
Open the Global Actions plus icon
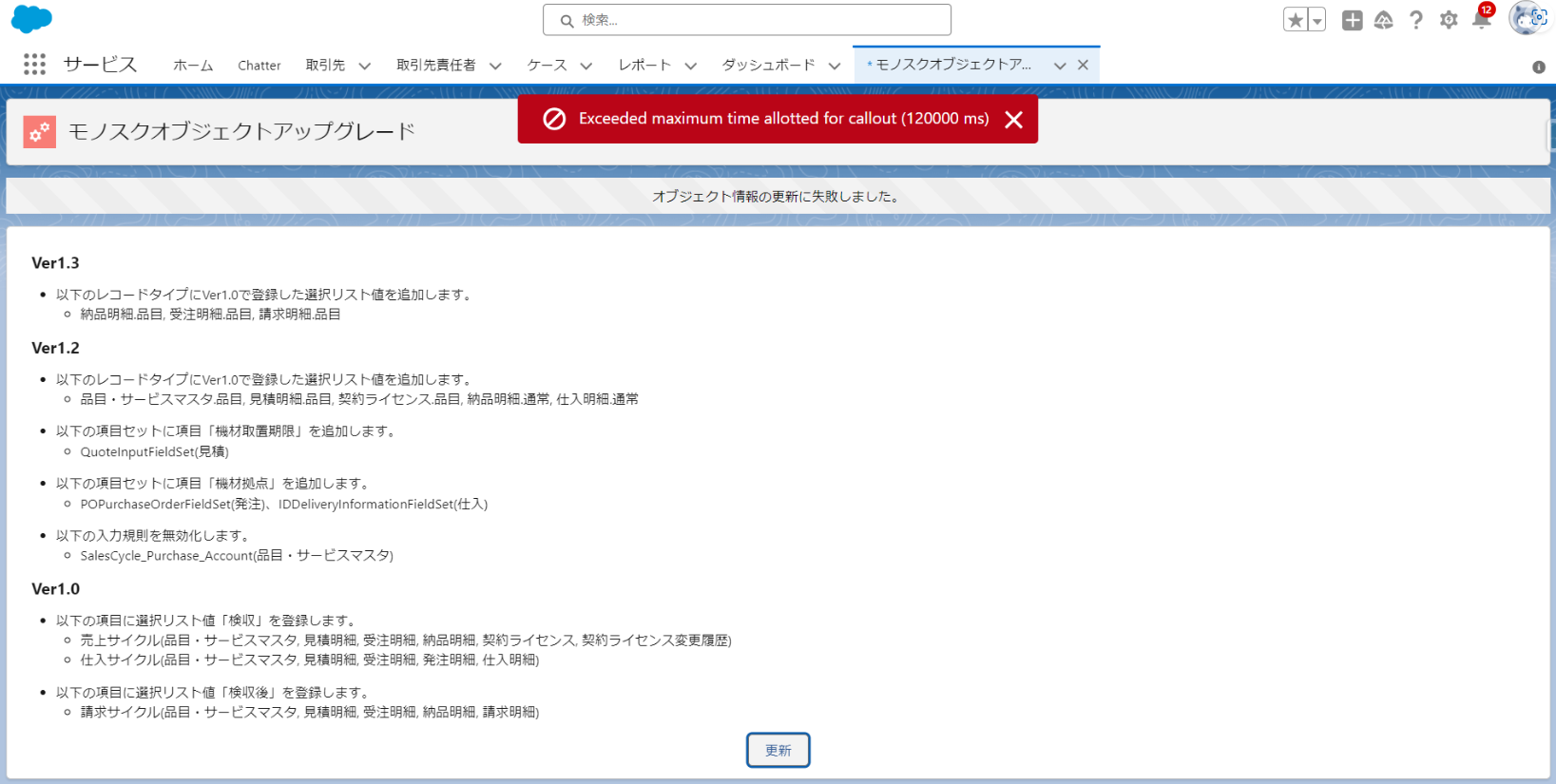tap(1352, 20)
